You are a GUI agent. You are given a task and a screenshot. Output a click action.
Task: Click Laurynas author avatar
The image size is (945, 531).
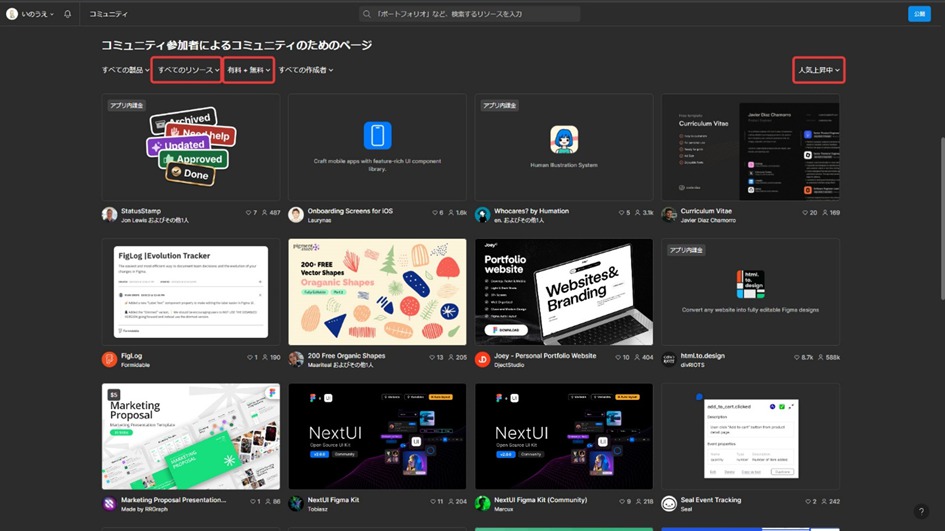click(296, 215)
